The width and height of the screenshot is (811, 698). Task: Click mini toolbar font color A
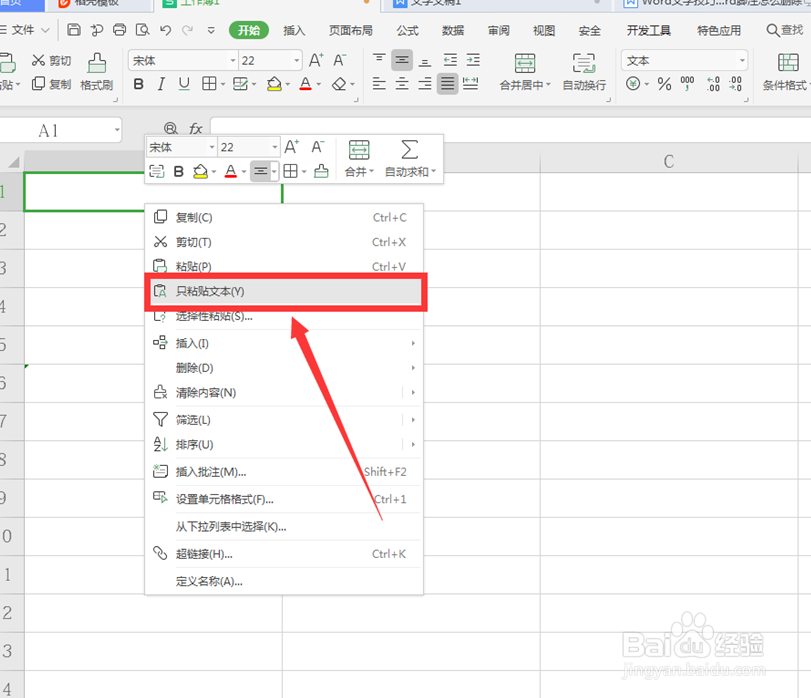[231, 171]
